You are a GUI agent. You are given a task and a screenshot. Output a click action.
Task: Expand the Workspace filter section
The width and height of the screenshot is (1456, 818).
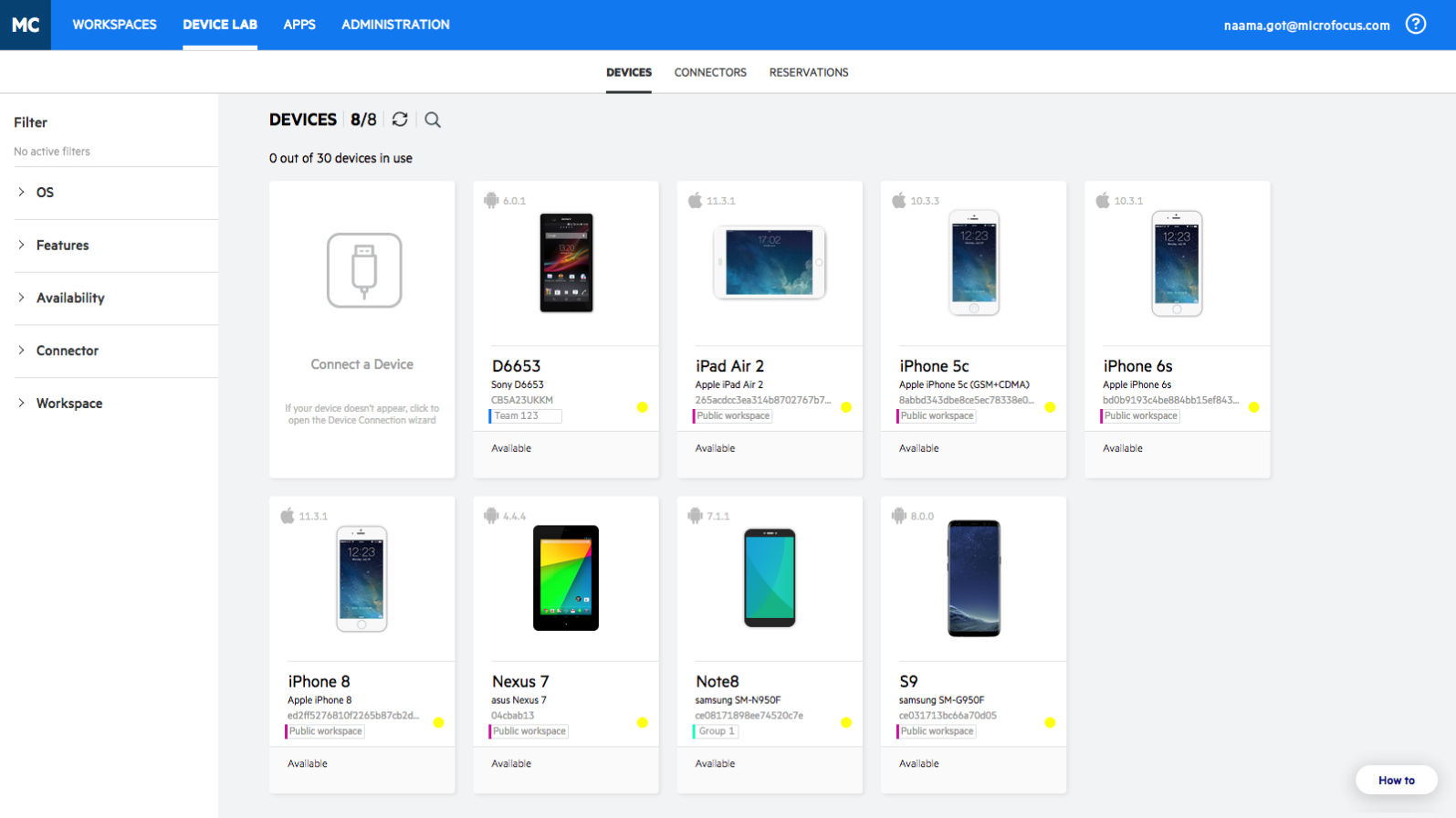click(x=116, y=404)
